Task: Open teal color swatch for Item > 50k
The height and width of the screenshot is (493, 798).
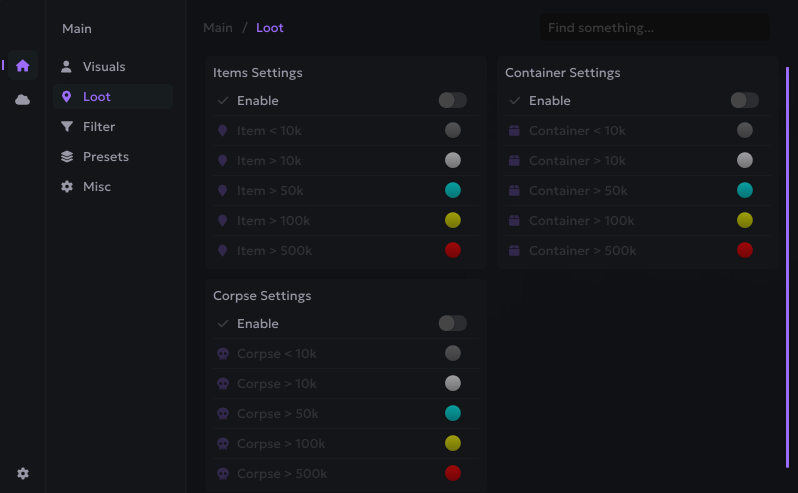Action: pyautogui.click(x=453, y=191)
